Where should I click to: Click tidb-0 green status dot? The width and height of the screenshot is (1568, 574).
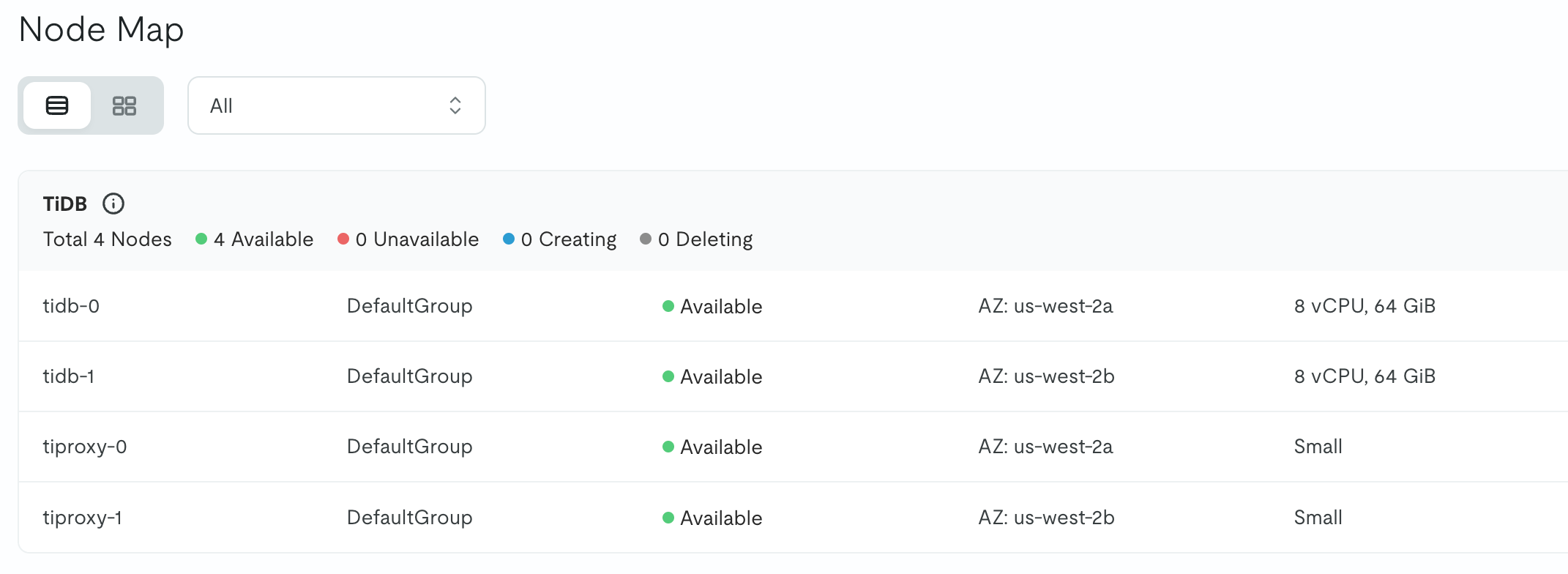tap(668, 306)
